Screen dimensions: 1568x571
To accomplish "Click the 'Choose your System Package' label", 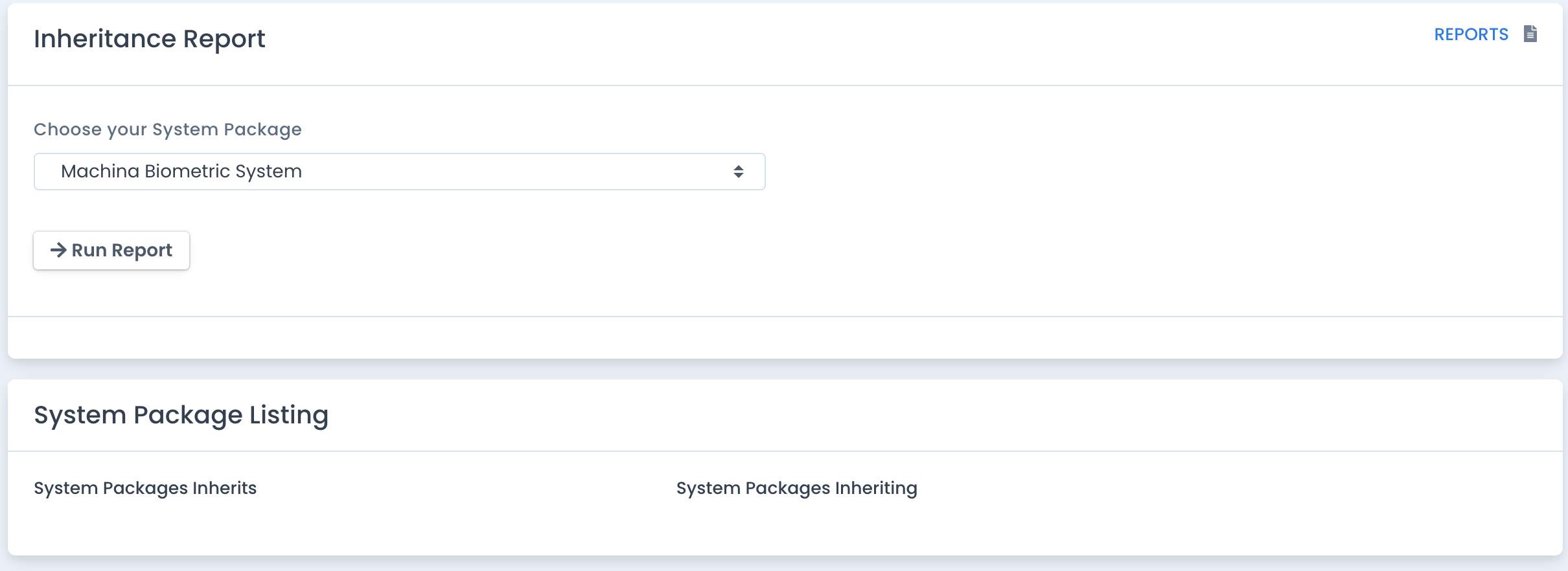I will (168, 129).
